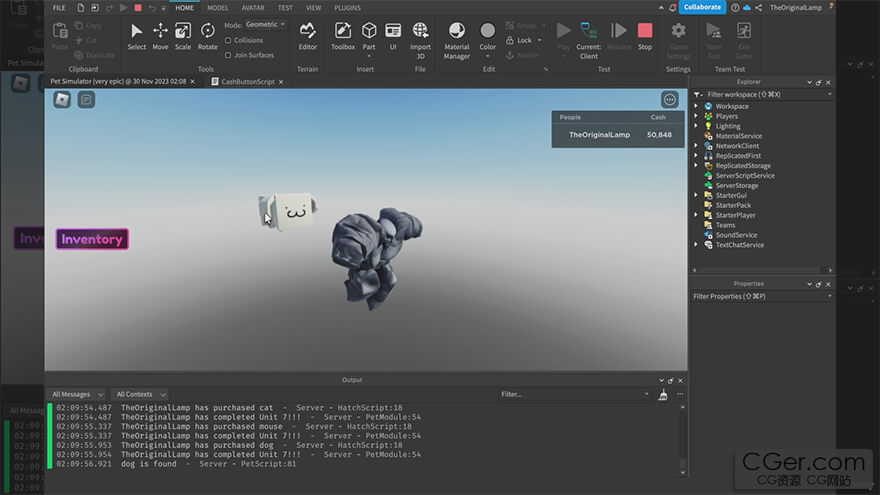
Task: Insert a Part
Action: coord(369,39)
